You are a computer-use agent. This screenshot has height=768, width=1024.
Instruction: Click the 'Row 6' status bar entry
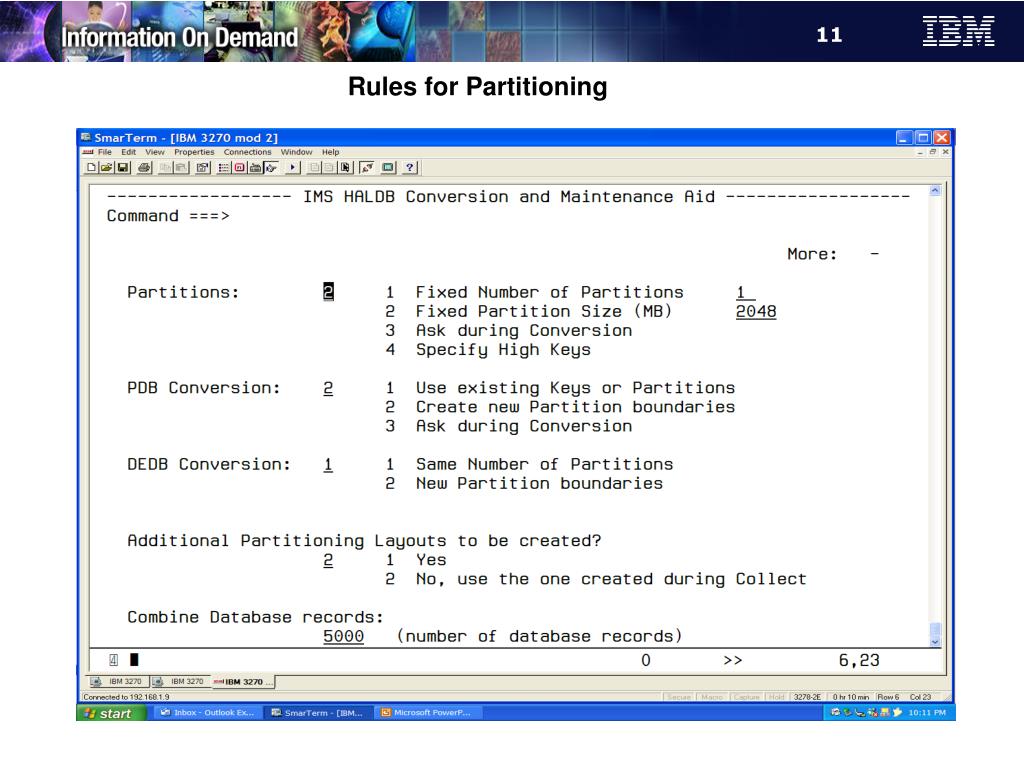pyautogui.click(x=888, y=697)
